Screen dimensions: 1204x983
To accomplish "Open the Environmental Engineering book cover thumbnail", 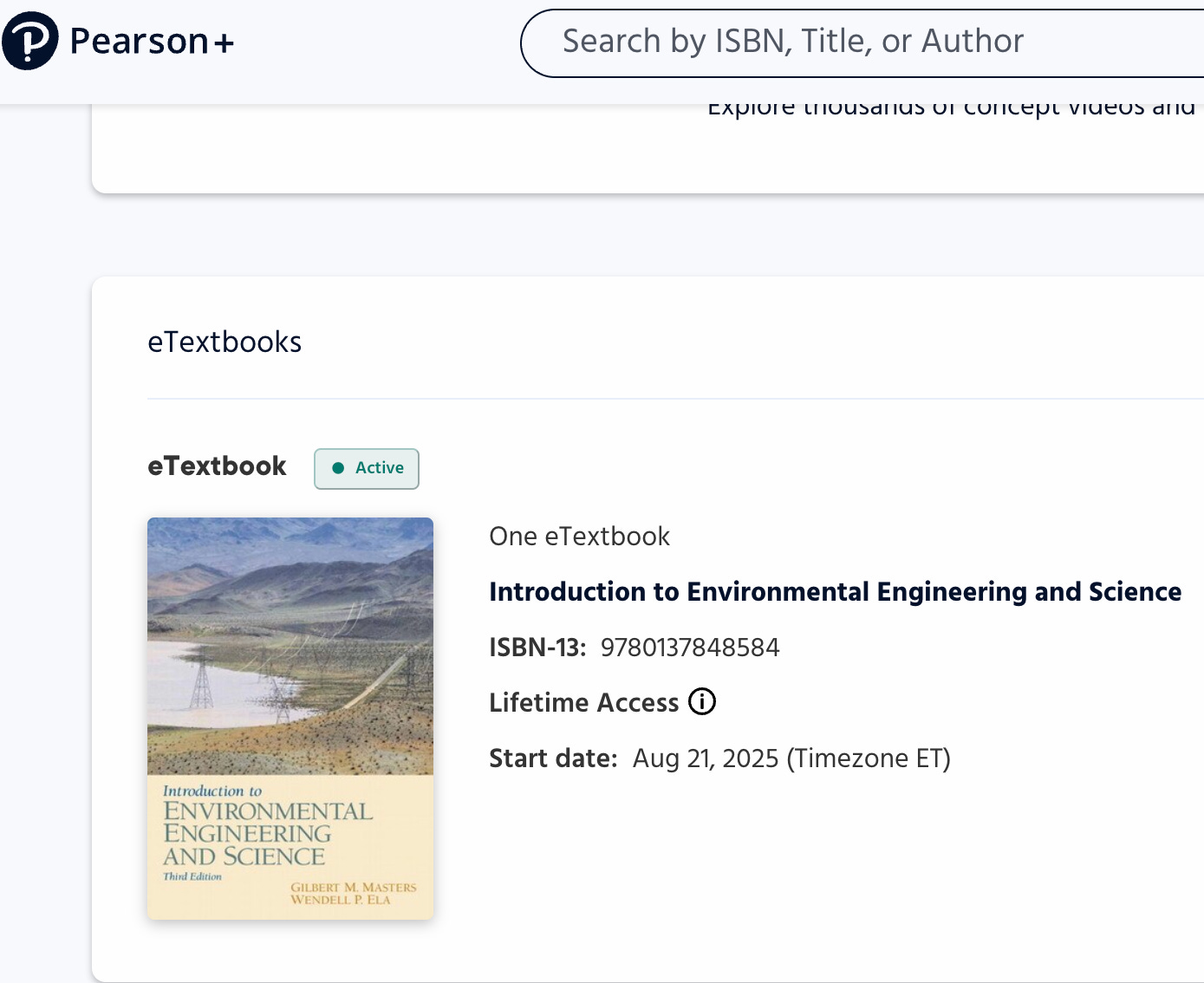I will coord(290,718).
